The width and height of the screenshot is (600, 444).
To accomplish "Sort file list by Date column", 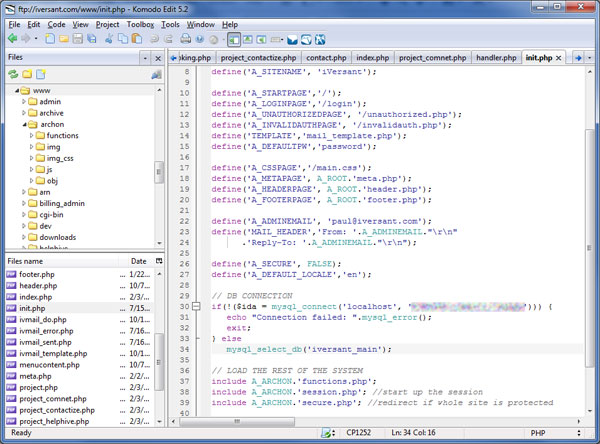I will pyautogui.click(x=139, y=261).
